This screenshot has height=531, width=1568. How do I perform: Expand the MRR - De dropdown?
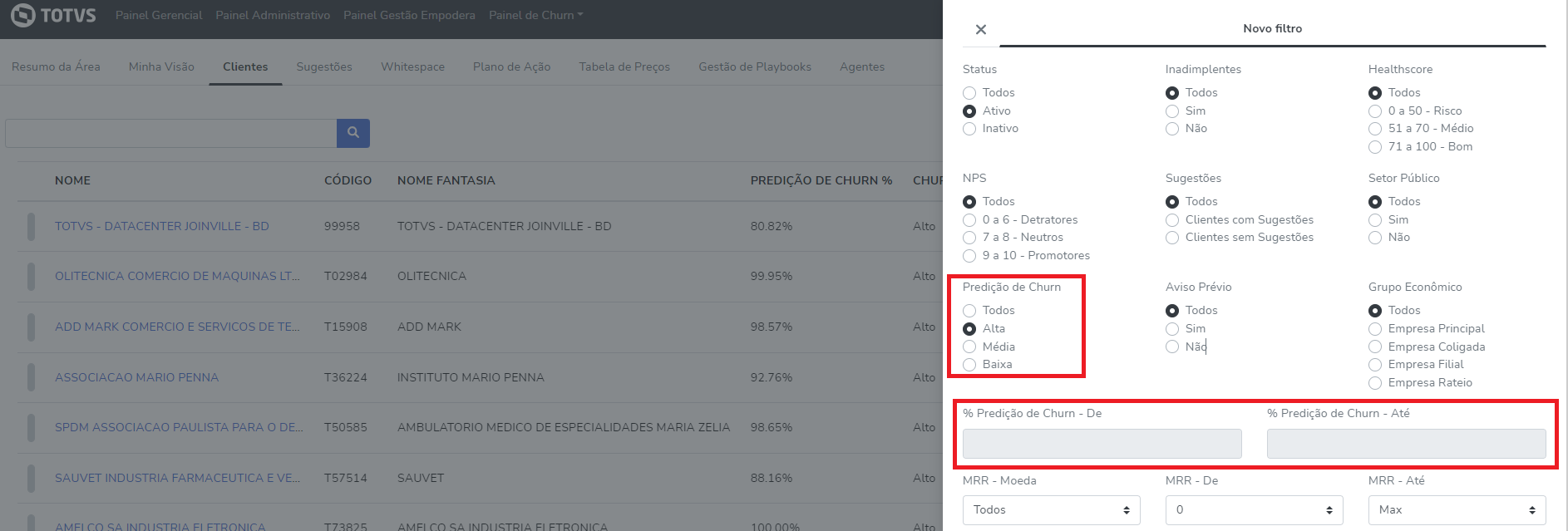tap(1254, 510)
